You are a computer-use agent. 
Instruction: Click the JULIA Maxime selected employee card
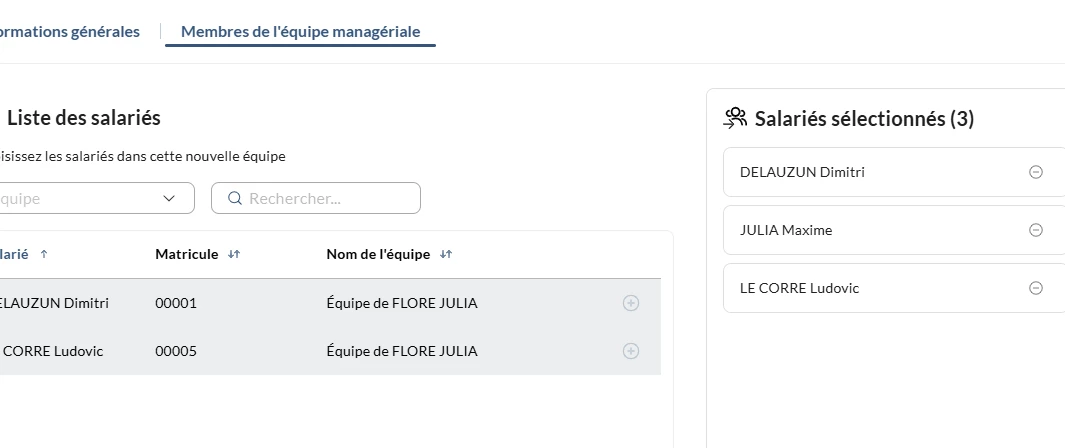[860, 230]
